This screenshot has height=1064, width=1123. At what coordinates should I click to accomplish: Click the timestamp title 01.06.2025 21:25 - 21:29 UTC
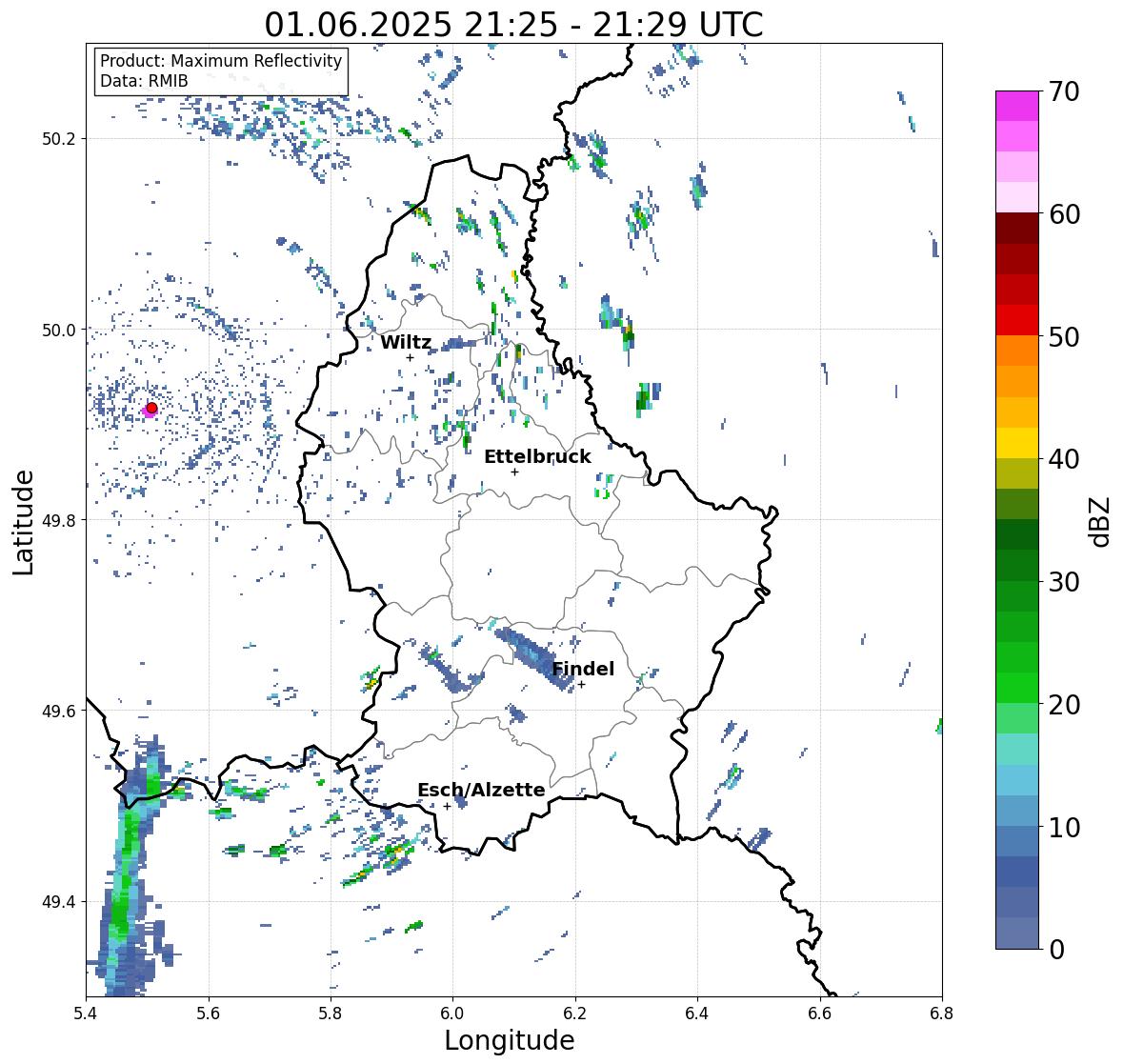(513, 25)
